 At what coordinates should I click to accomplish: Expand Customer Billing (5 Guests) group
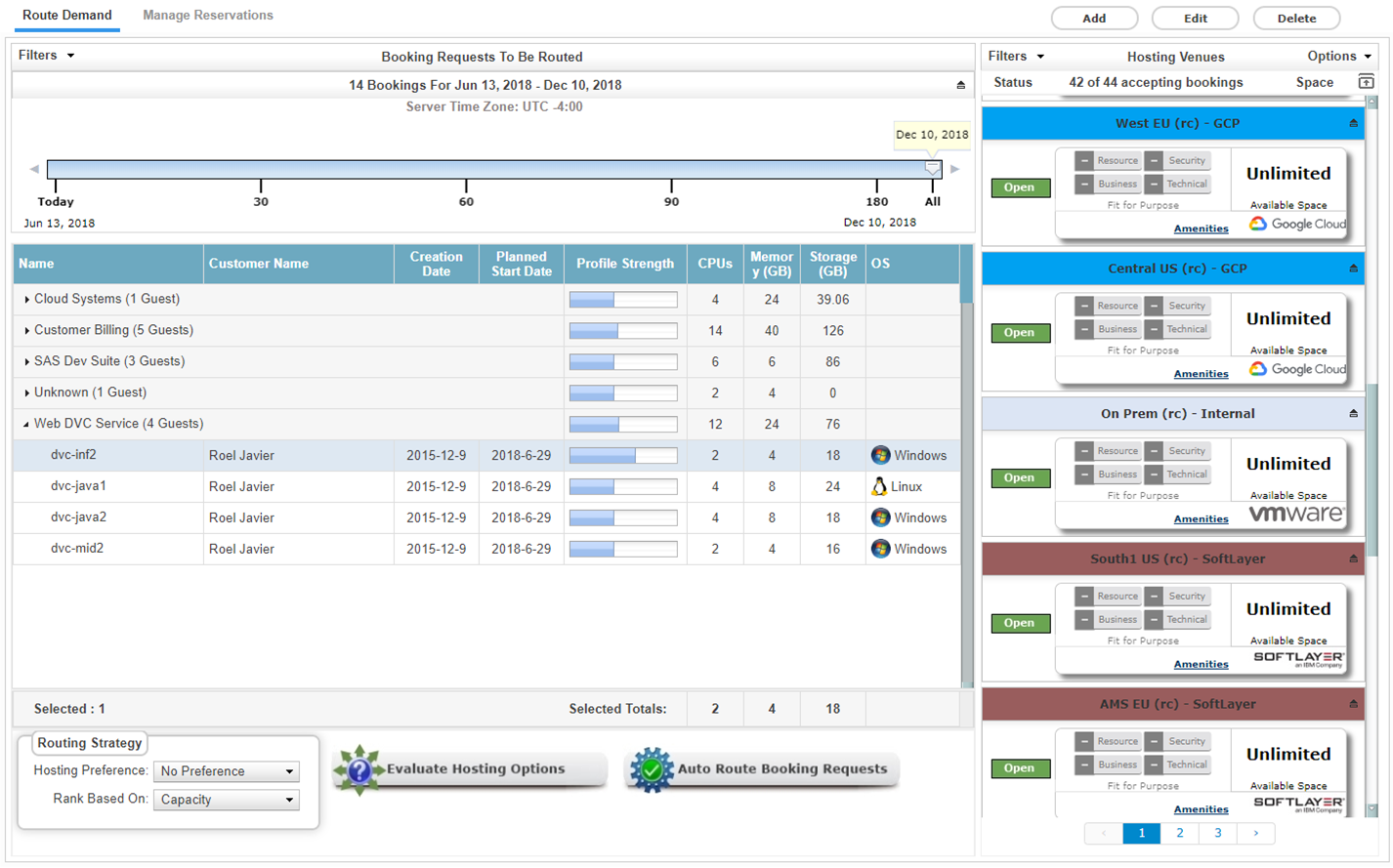click(x=26, y=331)
